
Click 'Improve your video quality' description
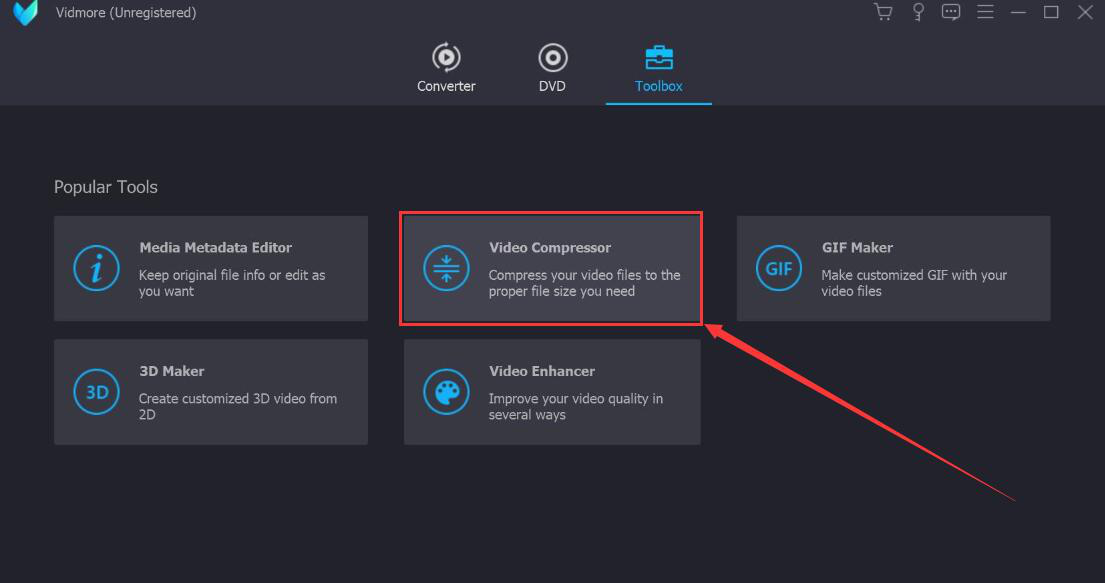point(576,406)
